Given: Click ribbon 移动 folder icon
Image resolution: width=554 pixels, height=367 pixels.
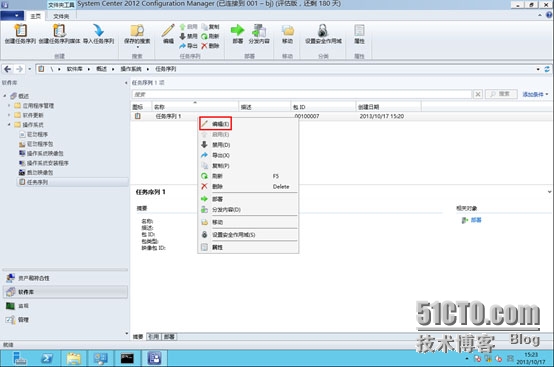Looking at the screenshot, I should coord(288,30).
